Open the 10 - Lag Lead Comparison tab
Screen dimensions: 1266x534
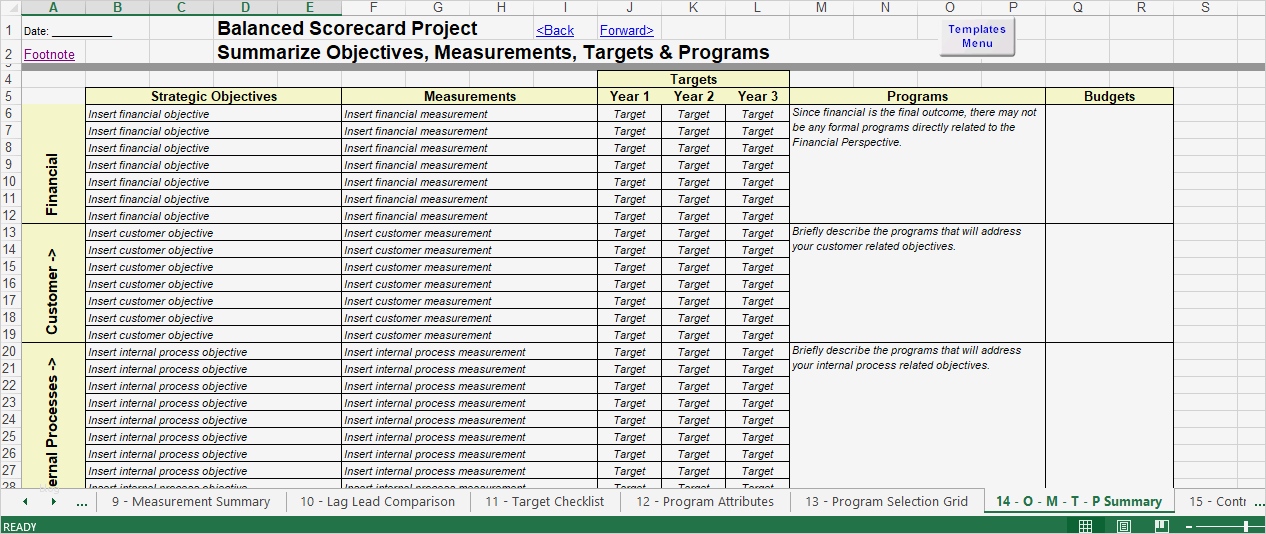tap(377, 502)
